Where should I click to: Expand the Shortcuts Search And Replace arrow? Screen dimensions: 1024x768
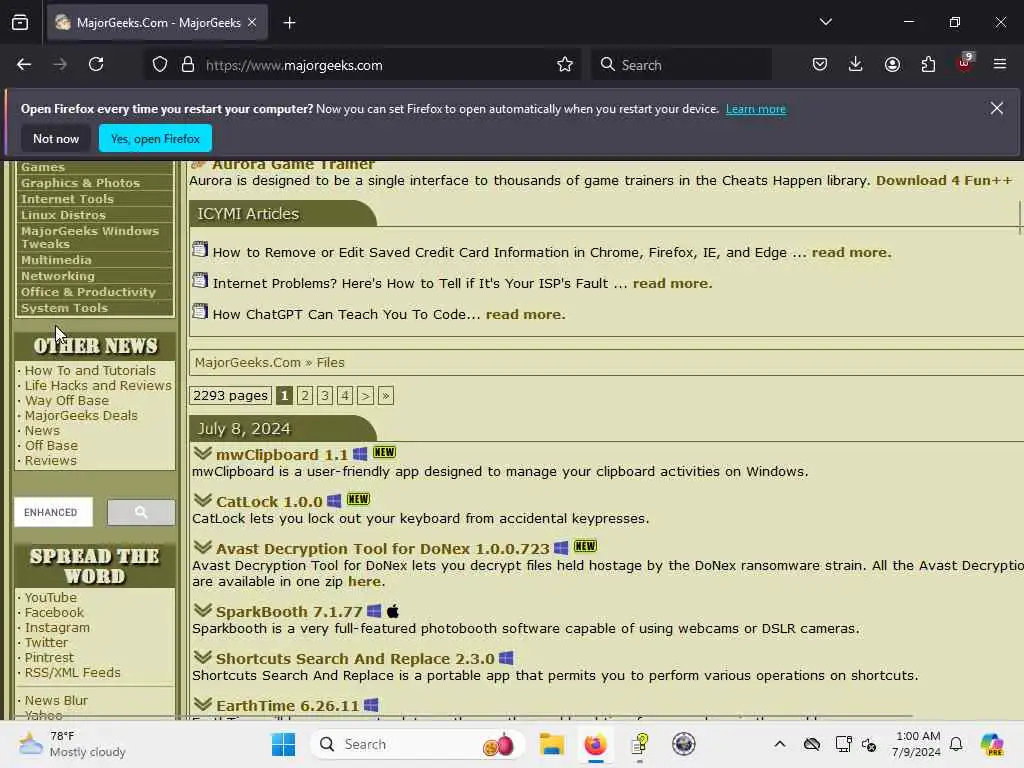click(x=202, y=657)
